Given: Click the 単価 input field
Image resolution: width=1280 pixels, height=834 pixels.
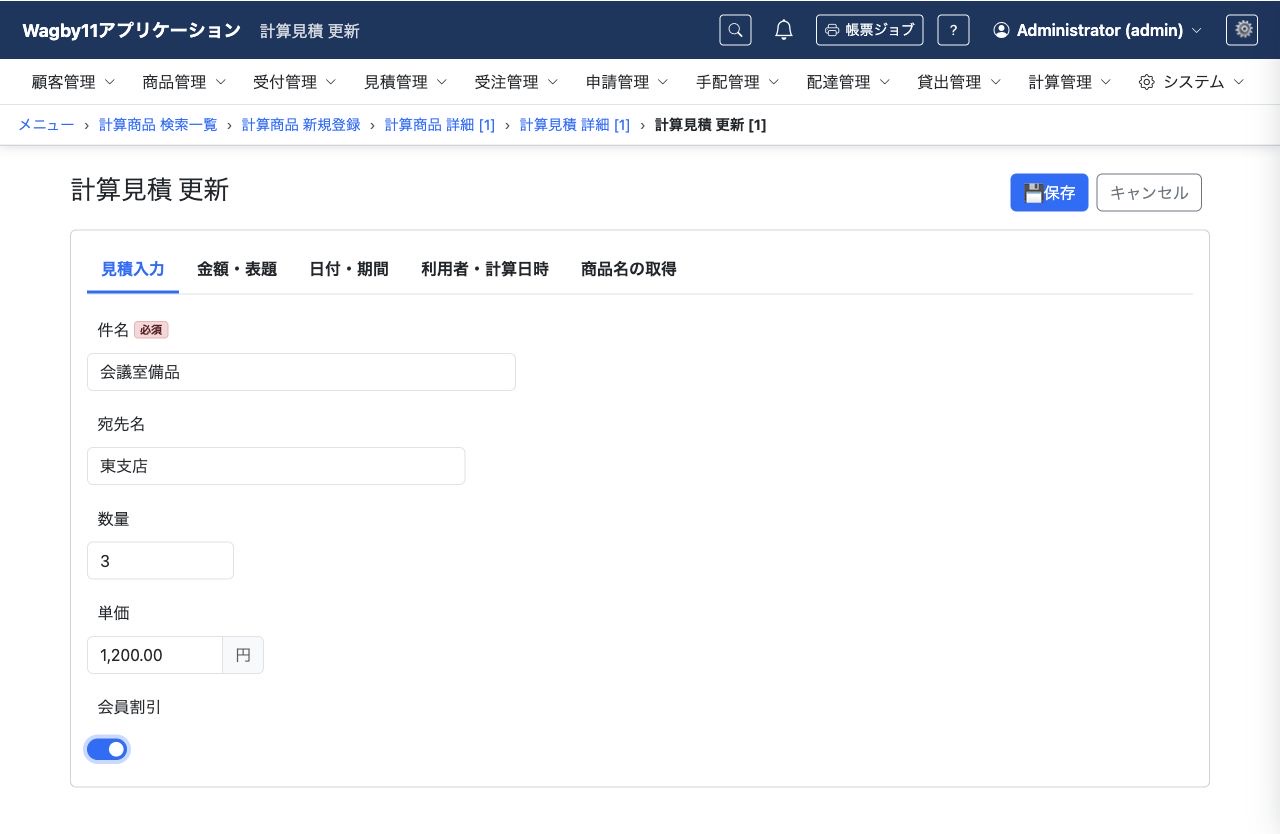Looking at the screenshot, I should [155, 655].
